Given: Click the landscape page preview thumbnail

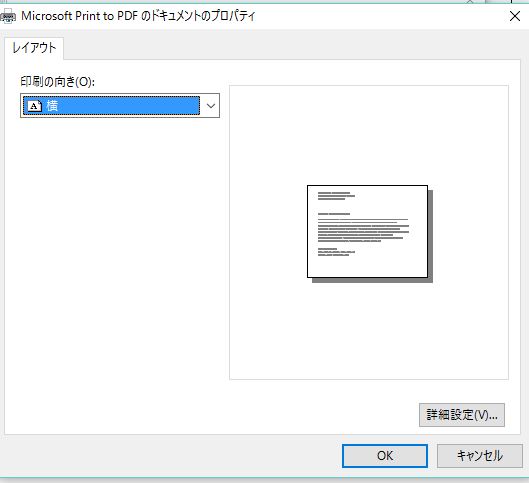Looking at the screenshot, I should coord(370,233).
